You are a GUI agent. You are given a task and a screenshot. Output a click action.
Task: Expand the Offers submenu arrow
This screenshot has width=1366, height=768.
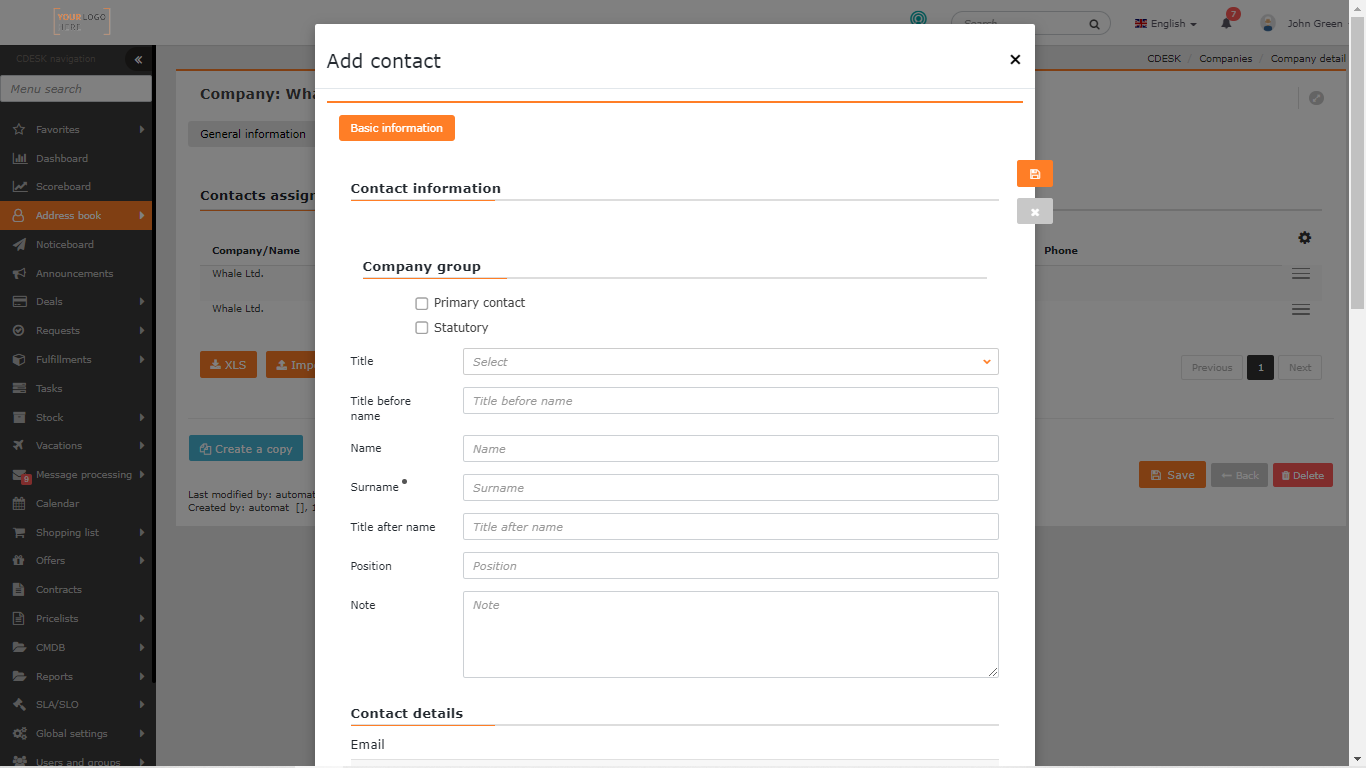[142, 561]
